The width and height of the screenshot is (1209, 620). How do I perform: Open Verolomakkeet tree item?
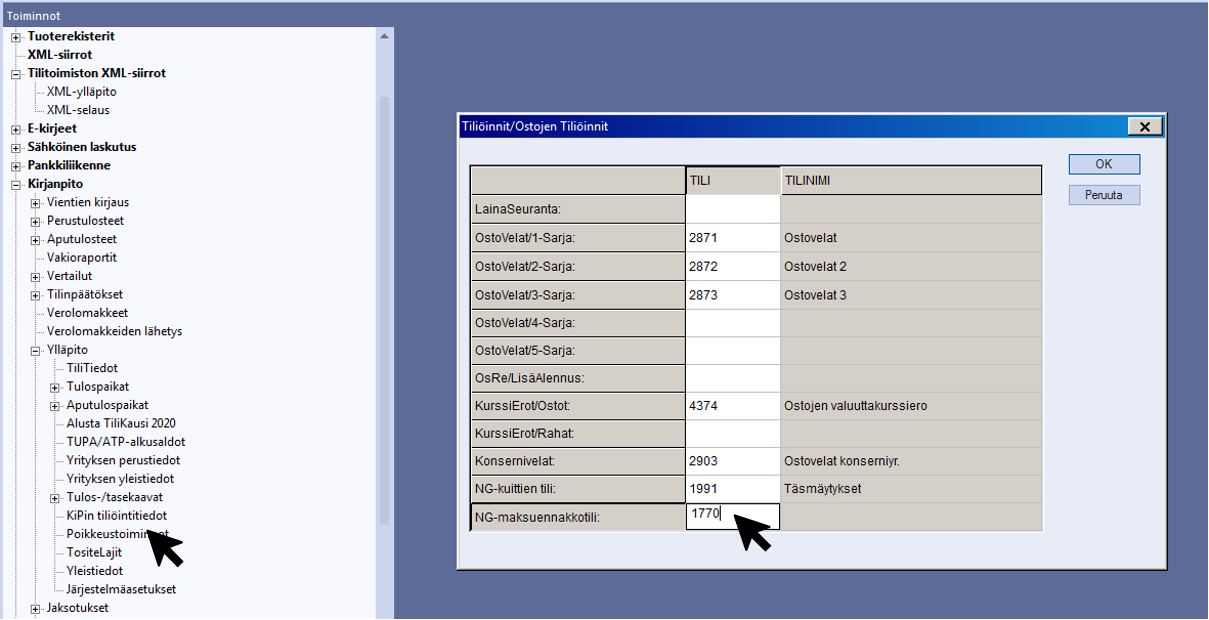pos(87,313)
